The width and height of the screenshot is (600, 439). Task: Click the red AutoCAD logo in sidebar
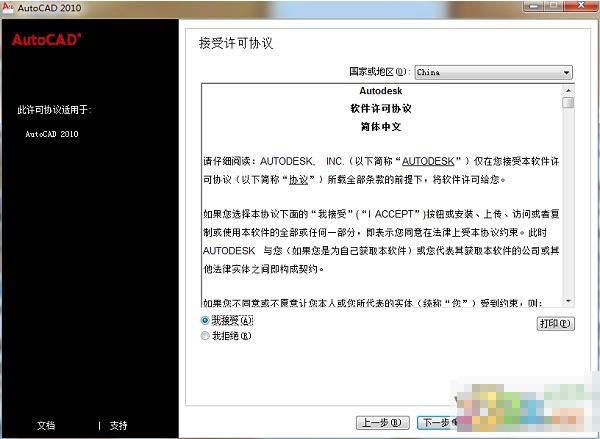46,41
